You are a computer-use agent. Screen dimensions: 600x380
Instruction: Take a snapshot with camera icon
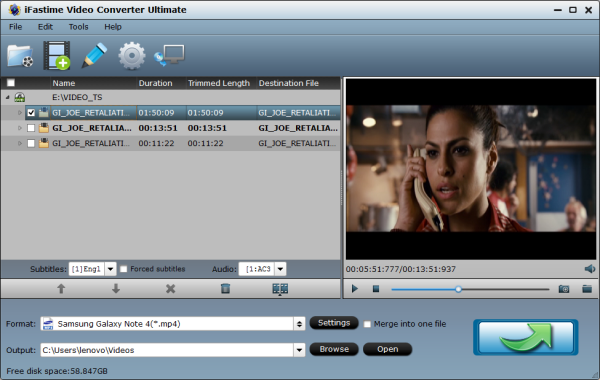pos(564,289)
